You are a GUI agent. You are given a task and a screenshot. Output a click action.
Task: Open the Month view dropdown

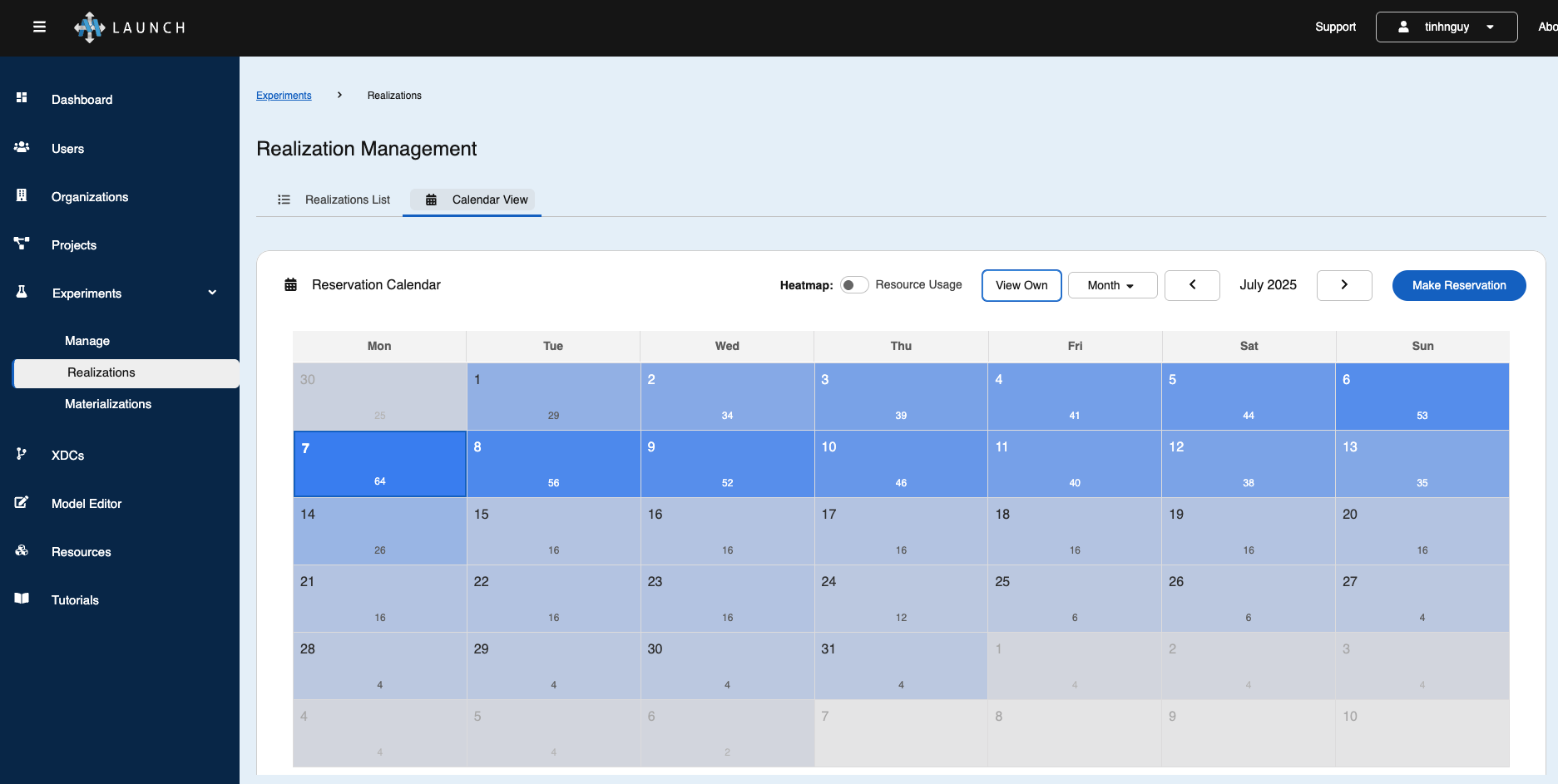1111,285
